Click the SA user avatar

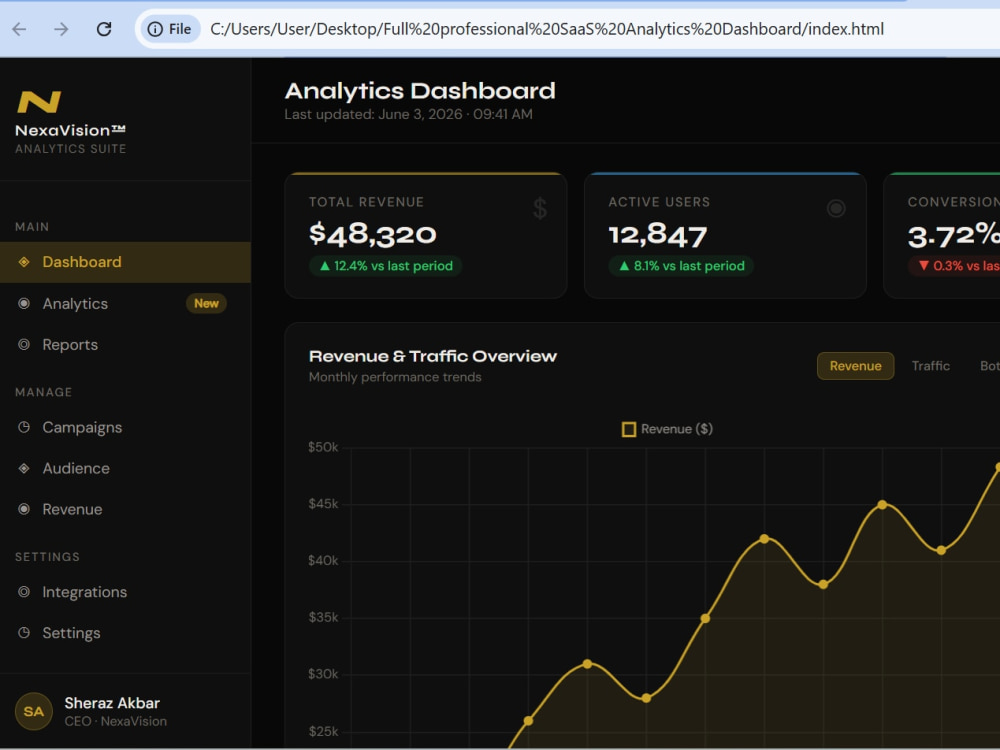(34, 711)
